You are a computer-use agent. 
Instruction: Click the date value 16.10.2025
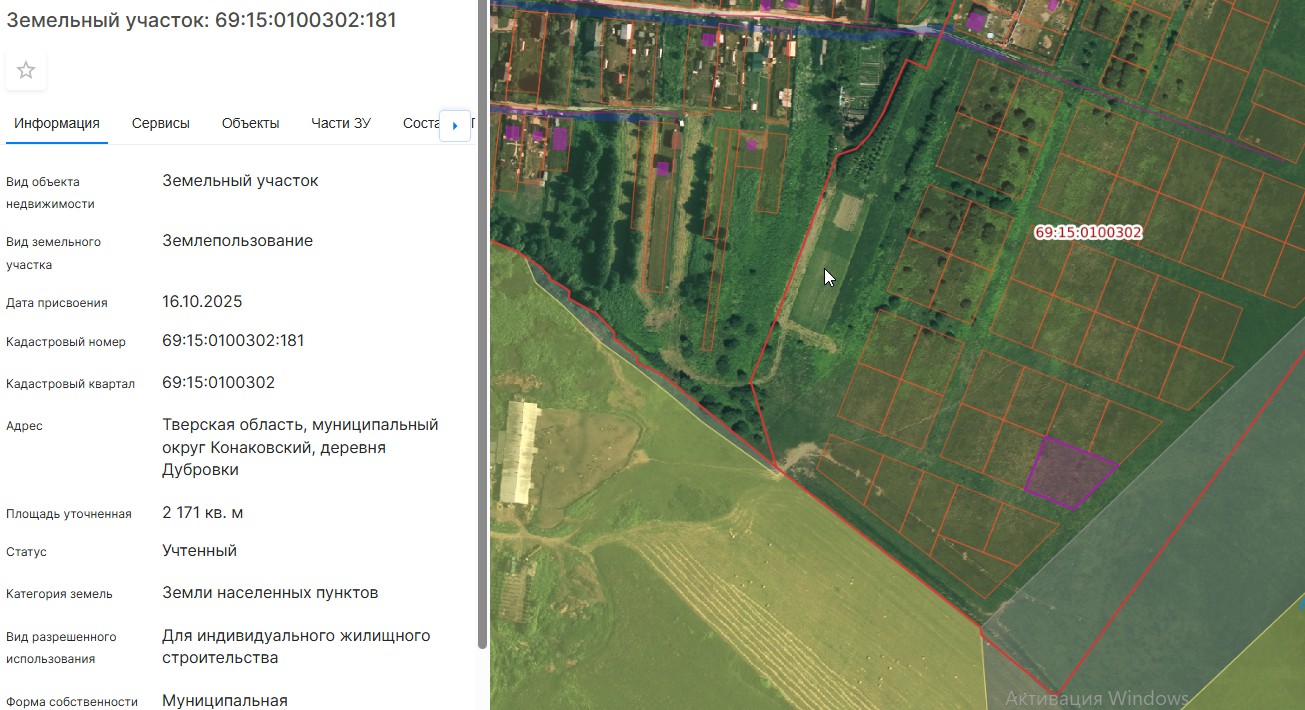202,302
